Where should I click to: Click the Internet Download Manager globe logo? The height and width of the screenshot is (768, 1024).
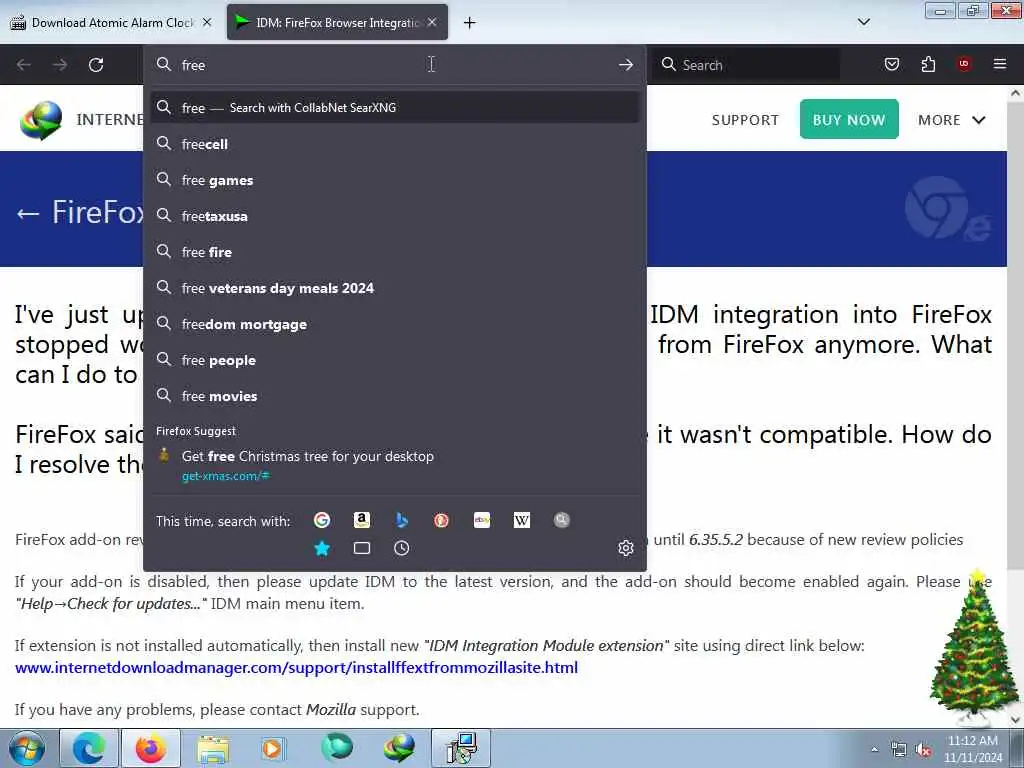[40, 120]
